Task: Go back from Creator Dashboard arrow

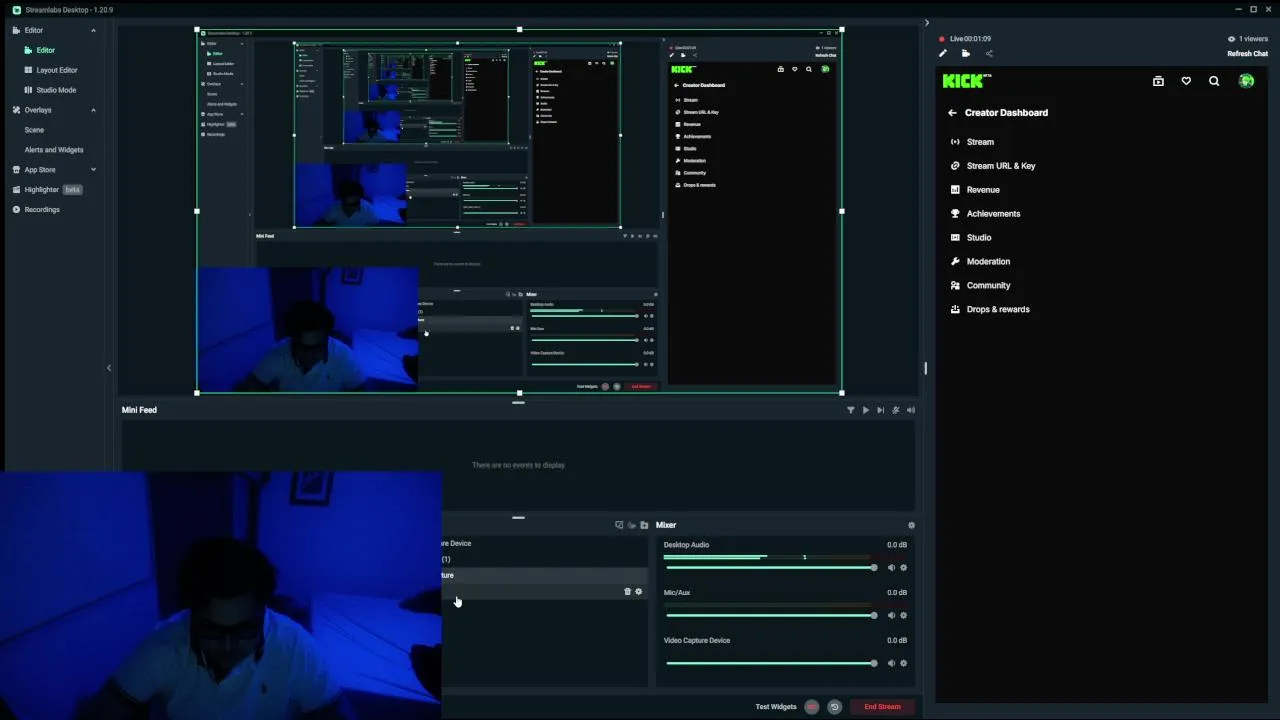Action: pyautogui.click(x=952, y=113)
